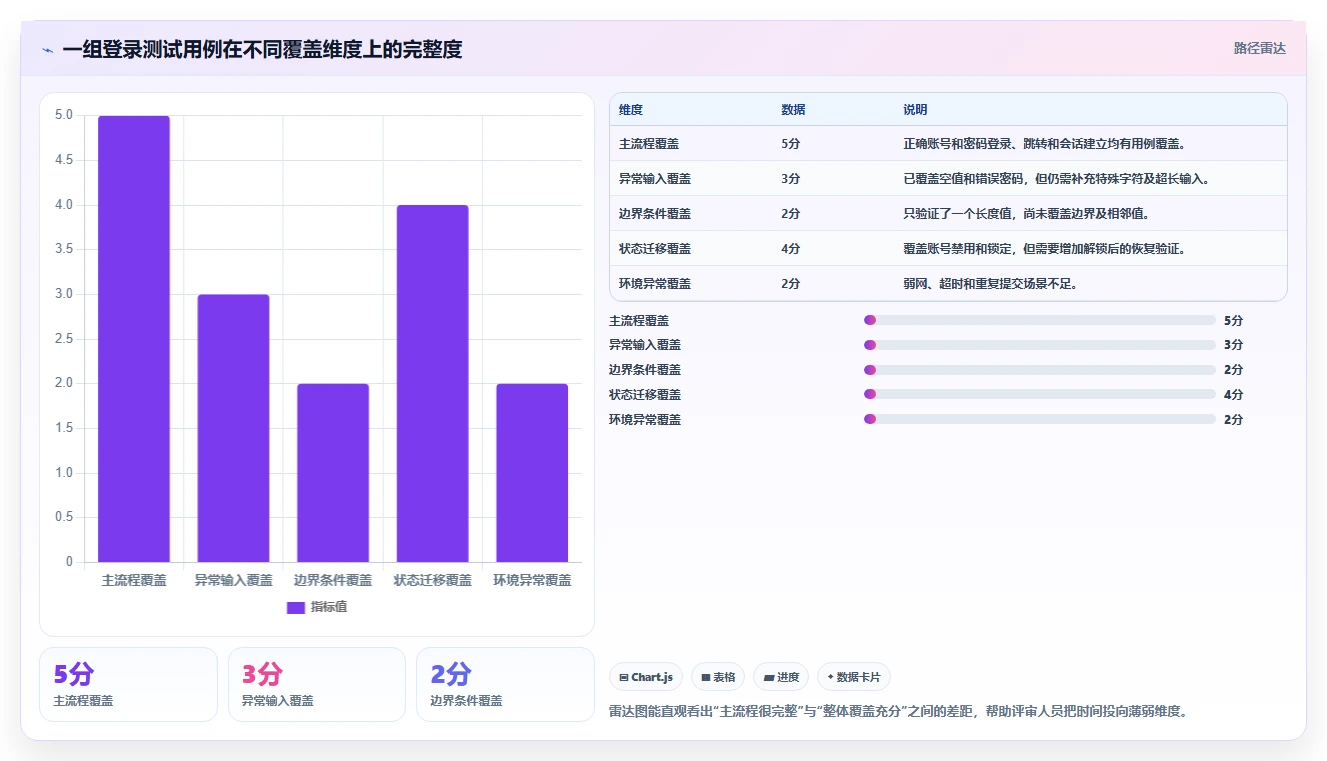Click the 异常输入覆盖 progress bar

coord(1040,345)
